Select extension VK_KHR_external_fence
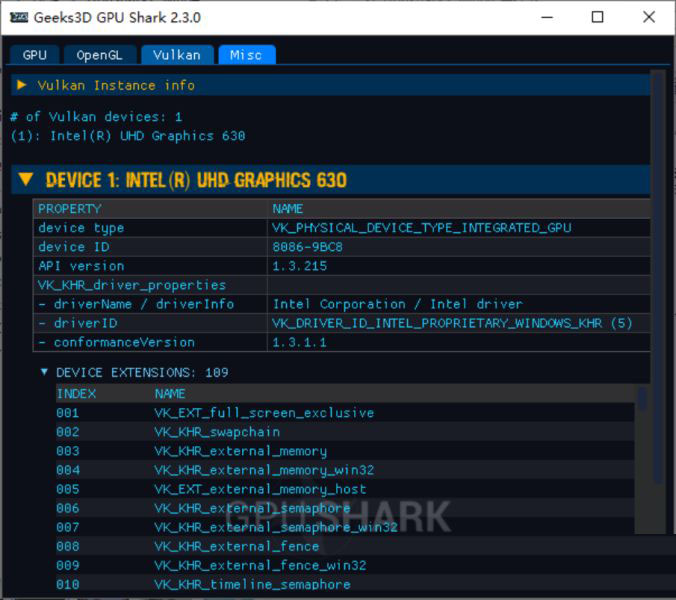Viewport: 676px width, 600px height. [237, 546]
